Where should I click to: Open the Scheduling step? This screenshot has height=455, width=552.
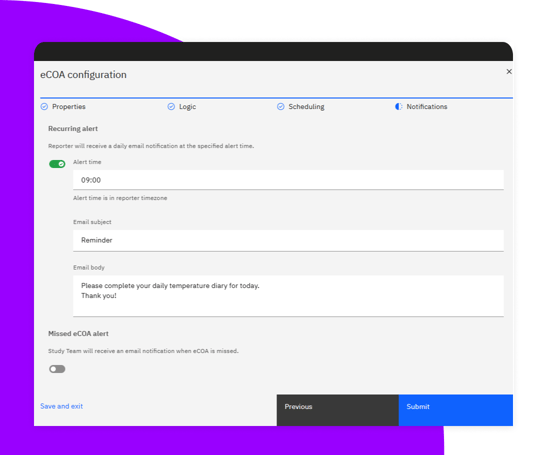[x=306, y=107]
